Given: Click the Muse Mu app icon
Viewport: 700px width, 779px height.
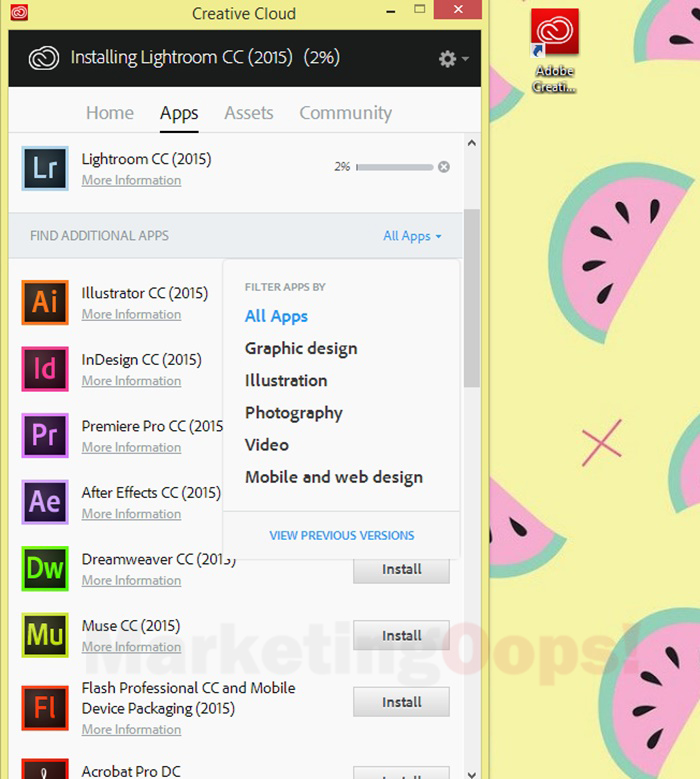Looking at the screenshot, I should pos(45,635).
